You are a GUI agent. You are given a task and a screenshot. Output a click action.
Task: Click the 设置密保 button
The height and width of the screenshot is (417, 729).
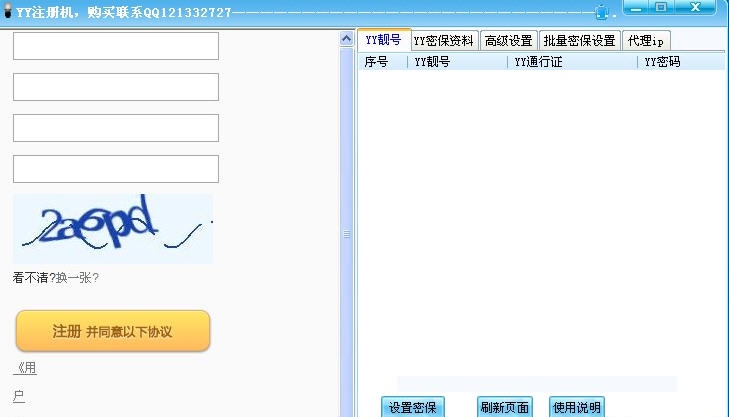412,407
